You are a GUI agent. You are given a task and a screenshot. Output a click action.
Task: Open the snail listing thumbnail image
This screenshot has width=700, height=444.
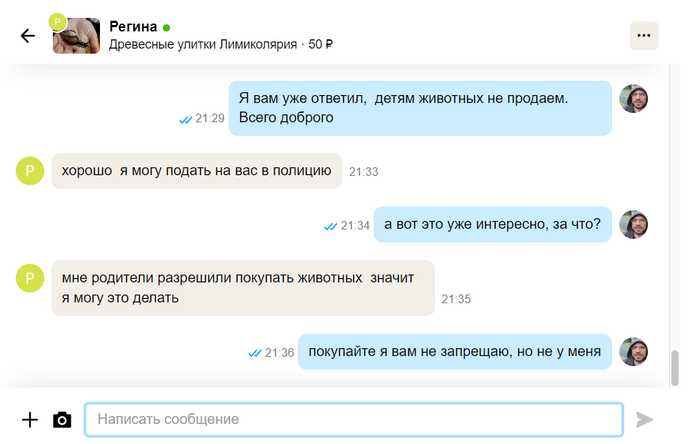coord(76,36)
